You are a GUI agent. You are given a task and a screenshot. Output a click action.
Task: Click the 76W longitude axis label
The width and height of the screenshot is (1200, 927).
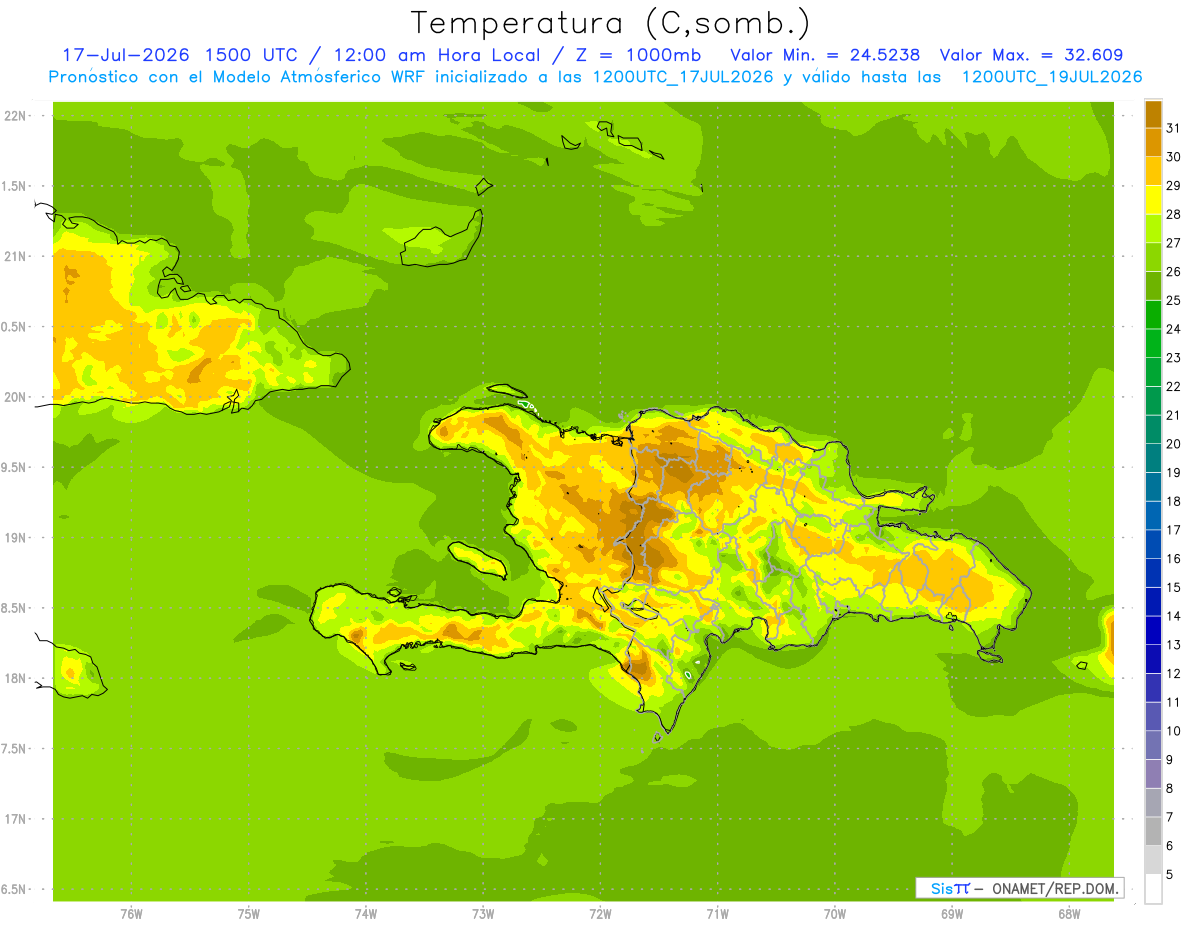click(131, 913)
